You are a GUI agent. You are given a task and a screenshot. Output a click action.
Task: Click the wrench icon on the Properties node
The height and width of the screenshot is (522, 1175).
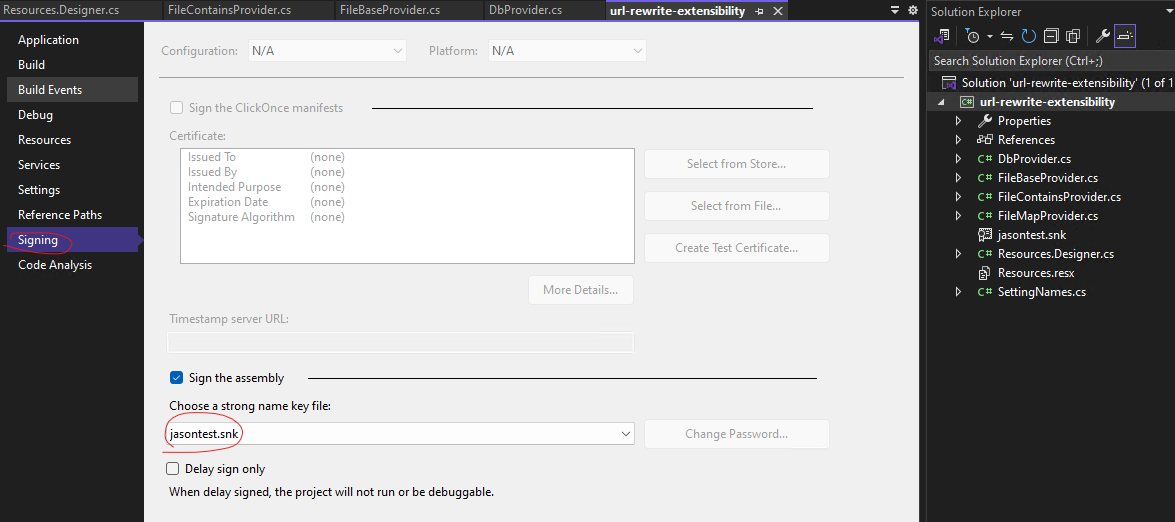tap(985, 121)
